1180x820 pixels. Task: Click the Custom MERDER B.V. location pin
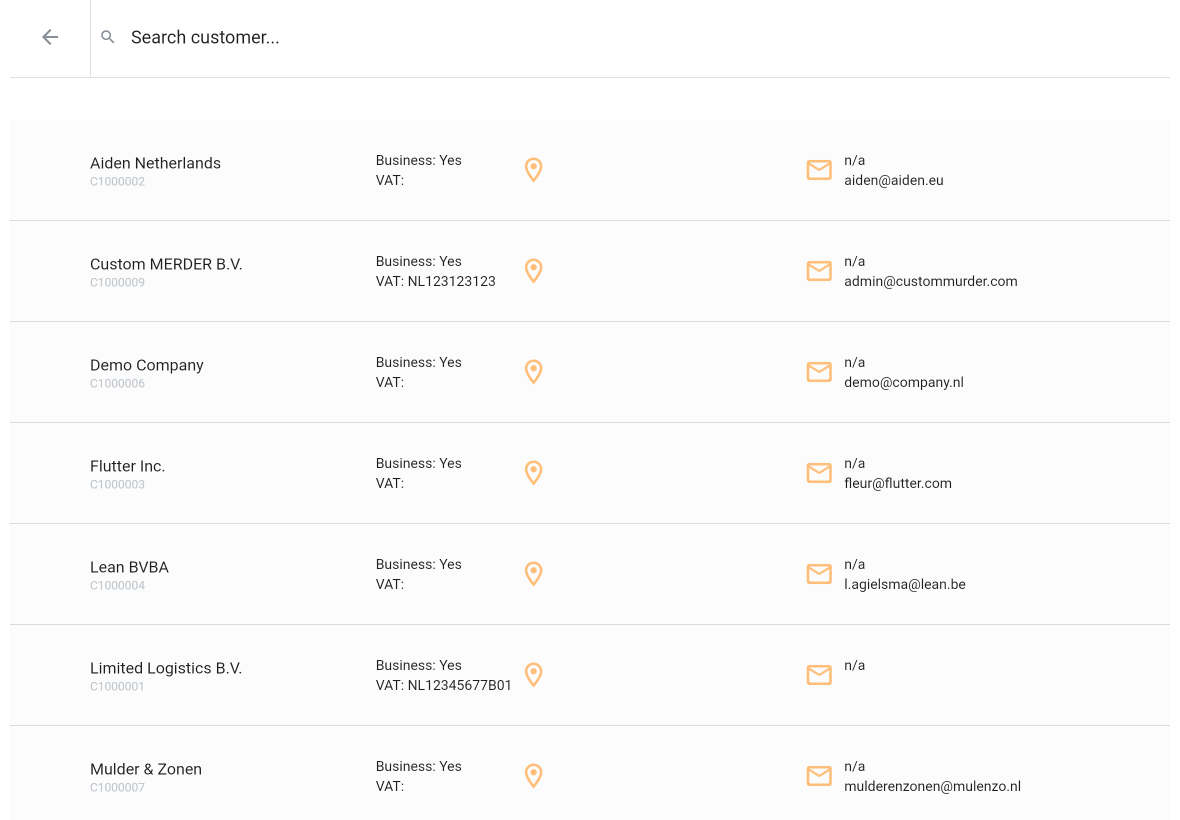point(534,271)
